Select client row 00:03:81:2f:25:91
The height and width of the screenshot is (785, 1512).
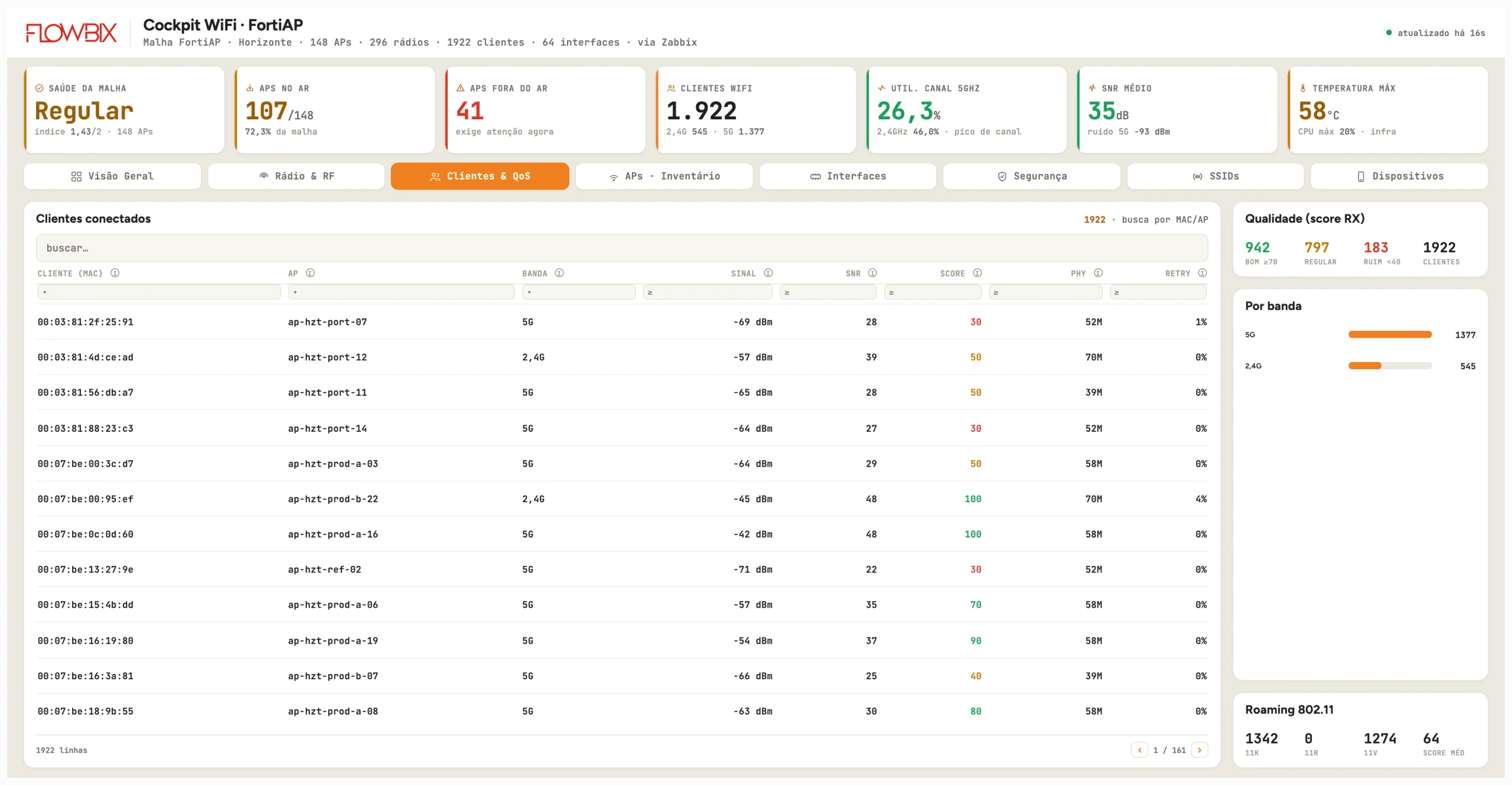[x=622, y=322]
